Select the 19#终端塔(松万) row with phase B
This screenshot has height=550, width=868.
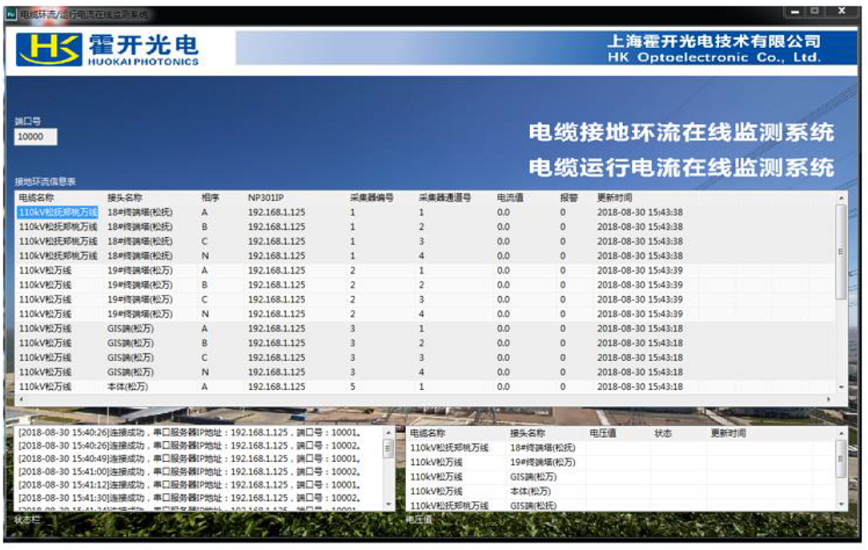425,285
